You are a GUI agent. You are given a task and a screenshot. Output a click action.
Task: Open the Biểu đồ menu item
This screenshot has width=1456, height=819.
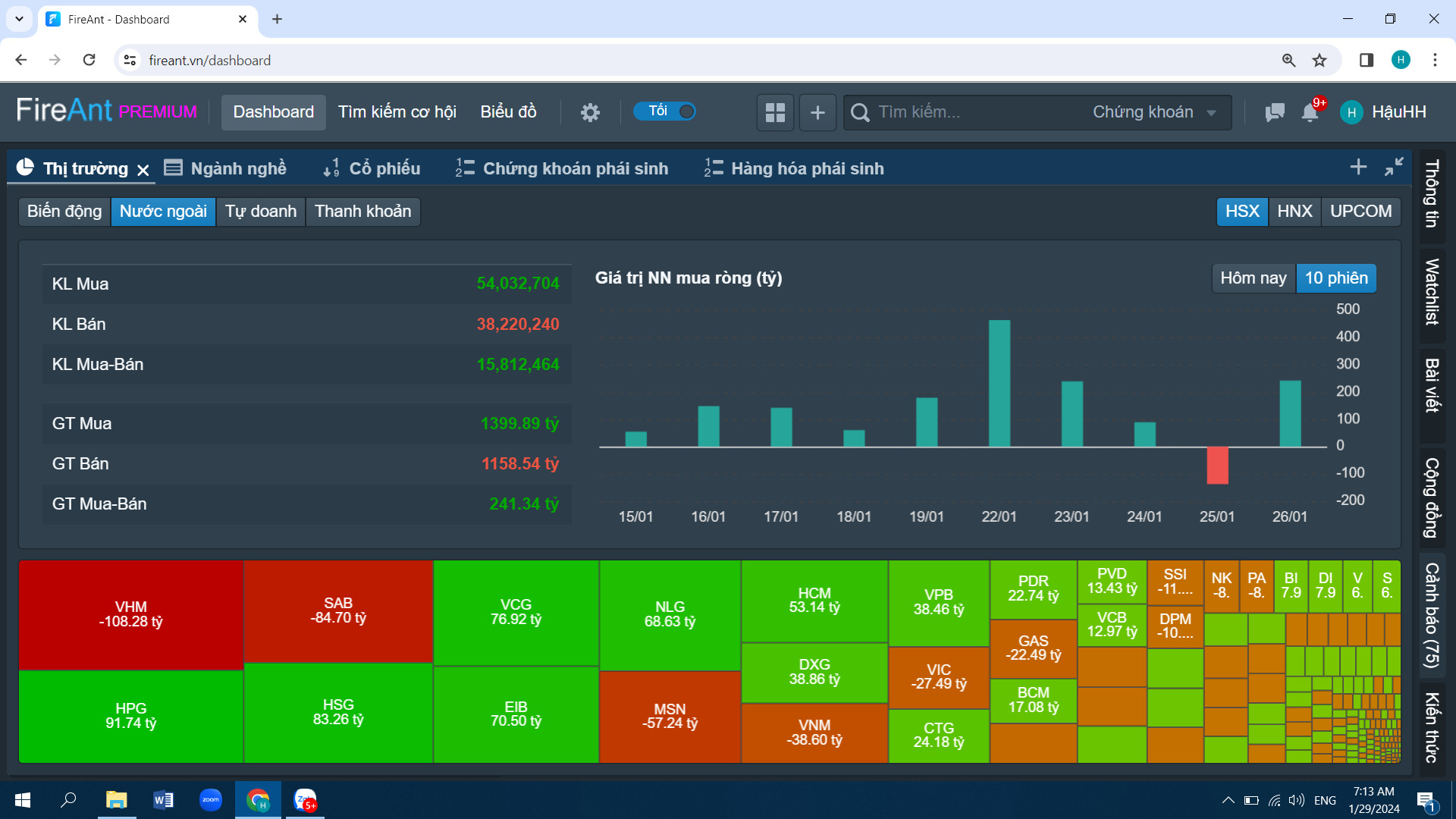coord(508,112)
